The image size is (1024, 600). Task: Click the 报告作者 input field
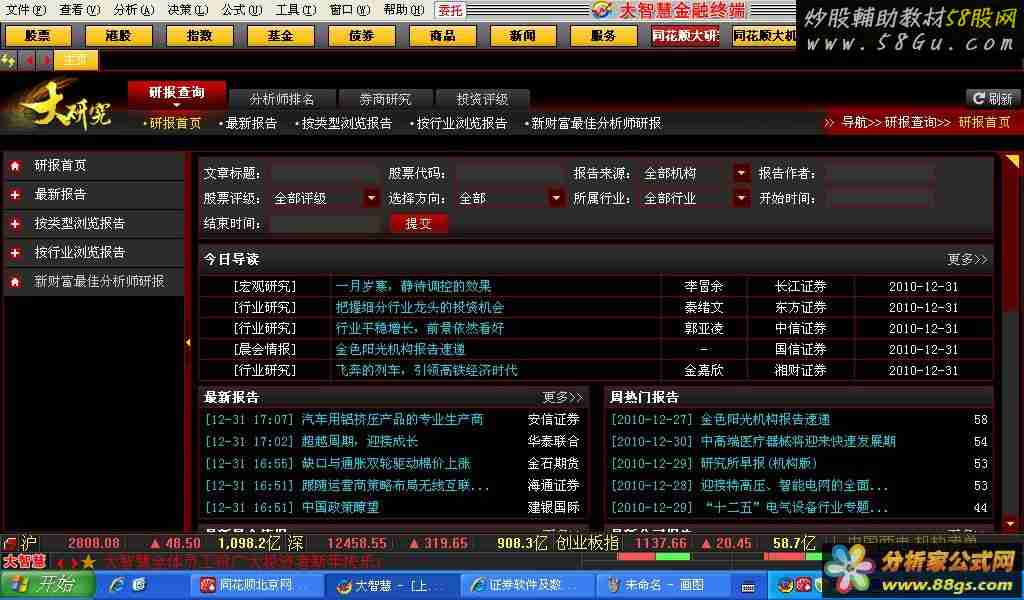click(x=880, y=173)
